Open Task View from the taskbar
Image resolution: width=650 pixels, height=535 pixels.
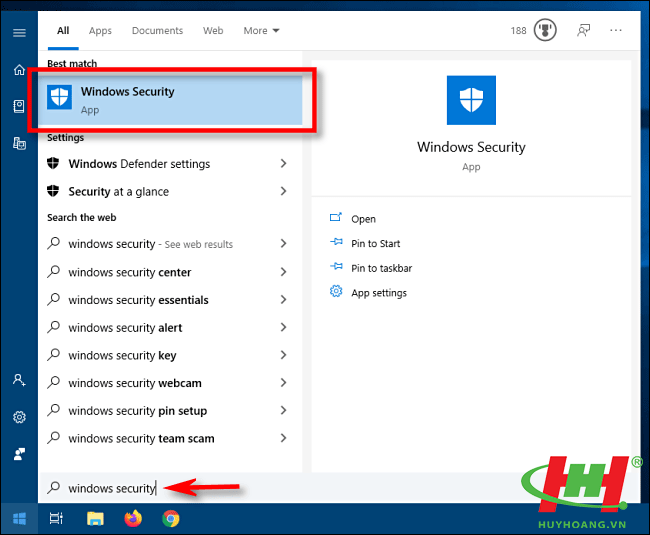coord(56,518)
